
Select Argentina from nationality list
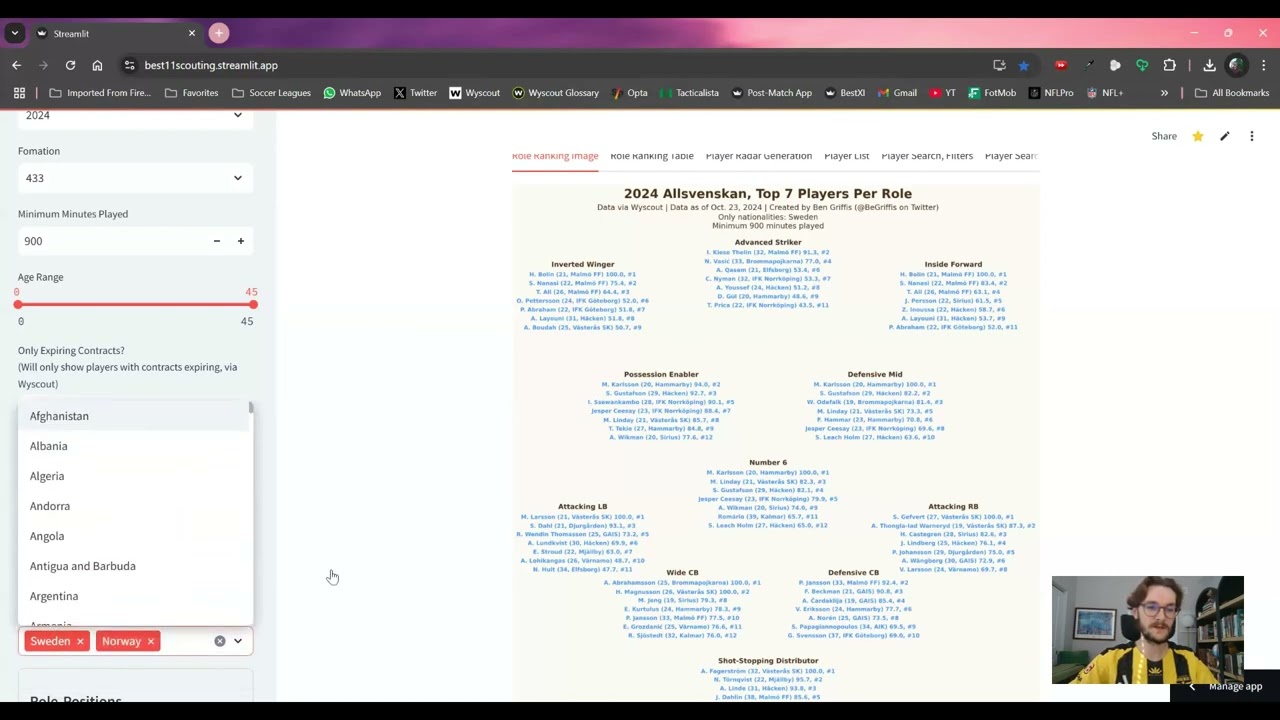coord(133,596)
